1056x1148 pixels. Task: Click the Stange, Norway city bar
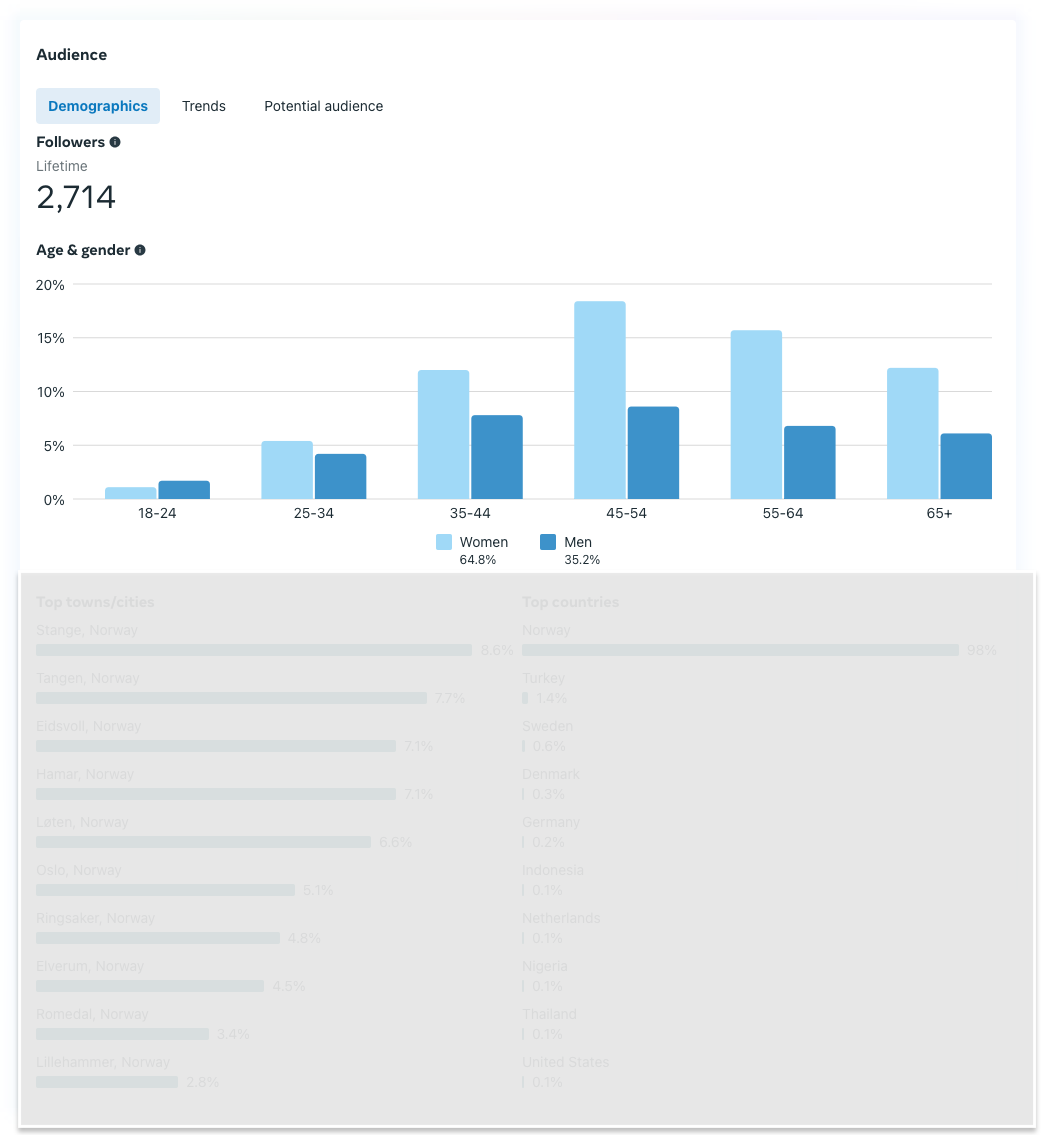[x=254, y=650]
